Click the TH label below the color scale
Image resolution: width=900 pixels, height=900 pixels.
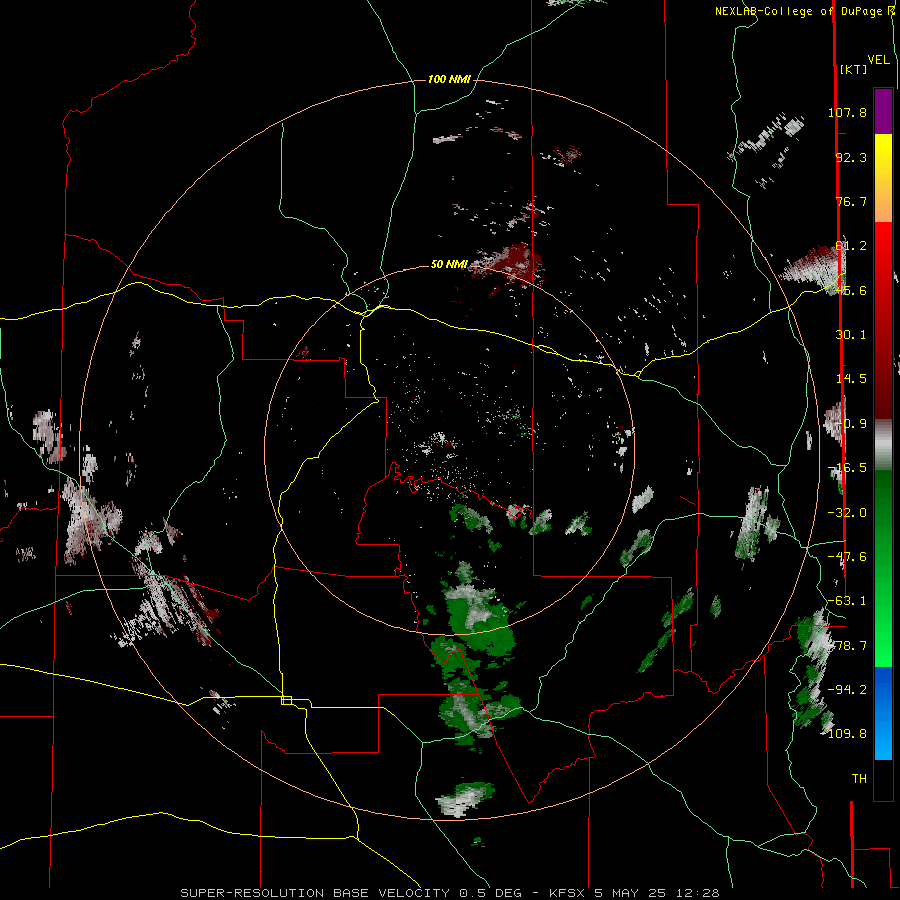[x=859, y=778]
